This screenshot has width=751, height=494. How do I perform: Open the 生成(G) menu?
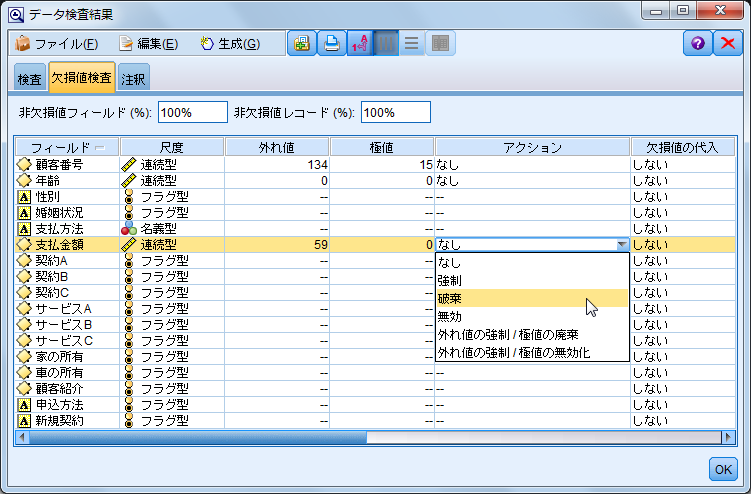coord(230,44)
